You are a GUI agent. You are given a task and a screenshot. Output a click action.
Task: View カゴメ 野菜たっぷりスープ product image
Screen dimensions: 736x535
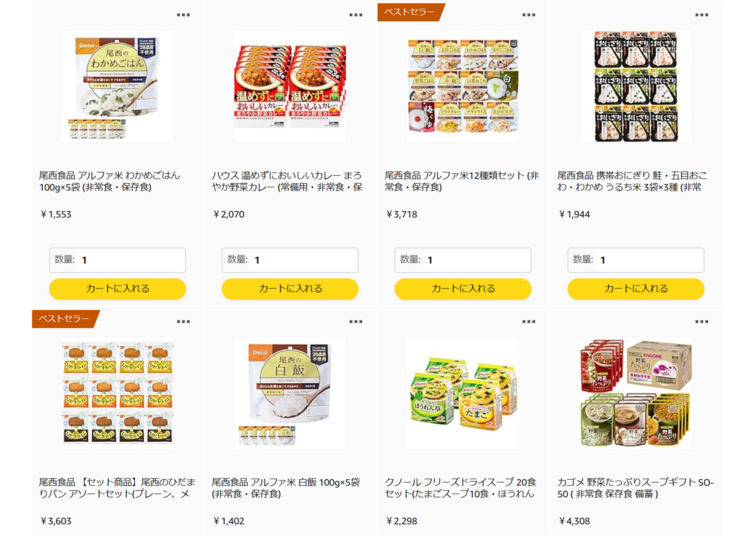636,393
